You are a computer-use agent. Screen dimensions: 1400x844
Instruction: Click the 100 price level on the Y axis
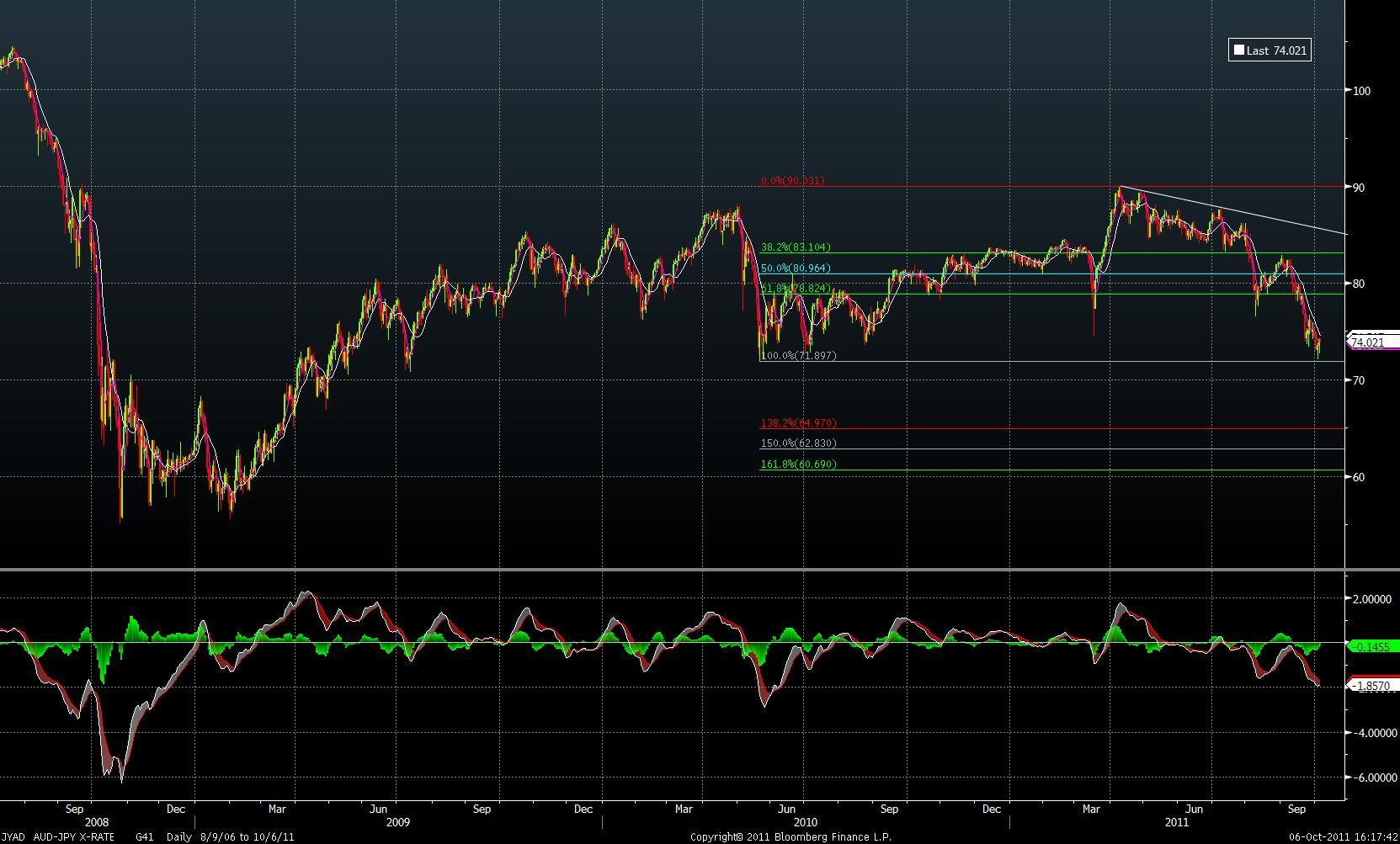click(1362, 91)
